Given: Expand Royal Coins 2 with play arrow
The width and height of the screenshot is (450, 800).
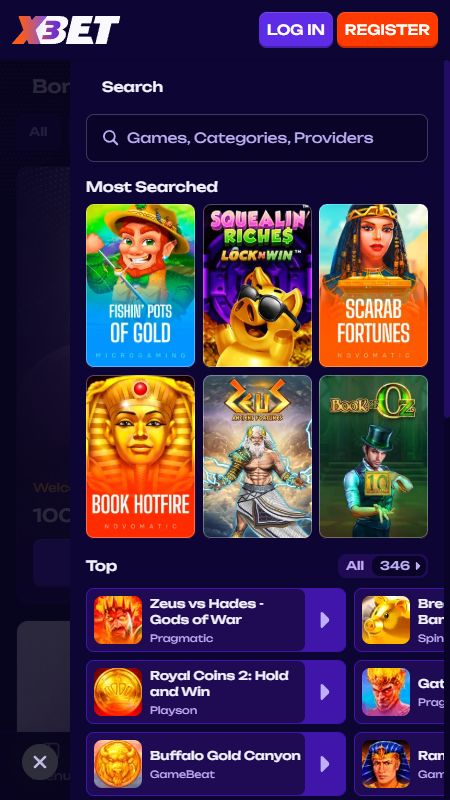Looking at the screenshot, I should click(325, 692).
